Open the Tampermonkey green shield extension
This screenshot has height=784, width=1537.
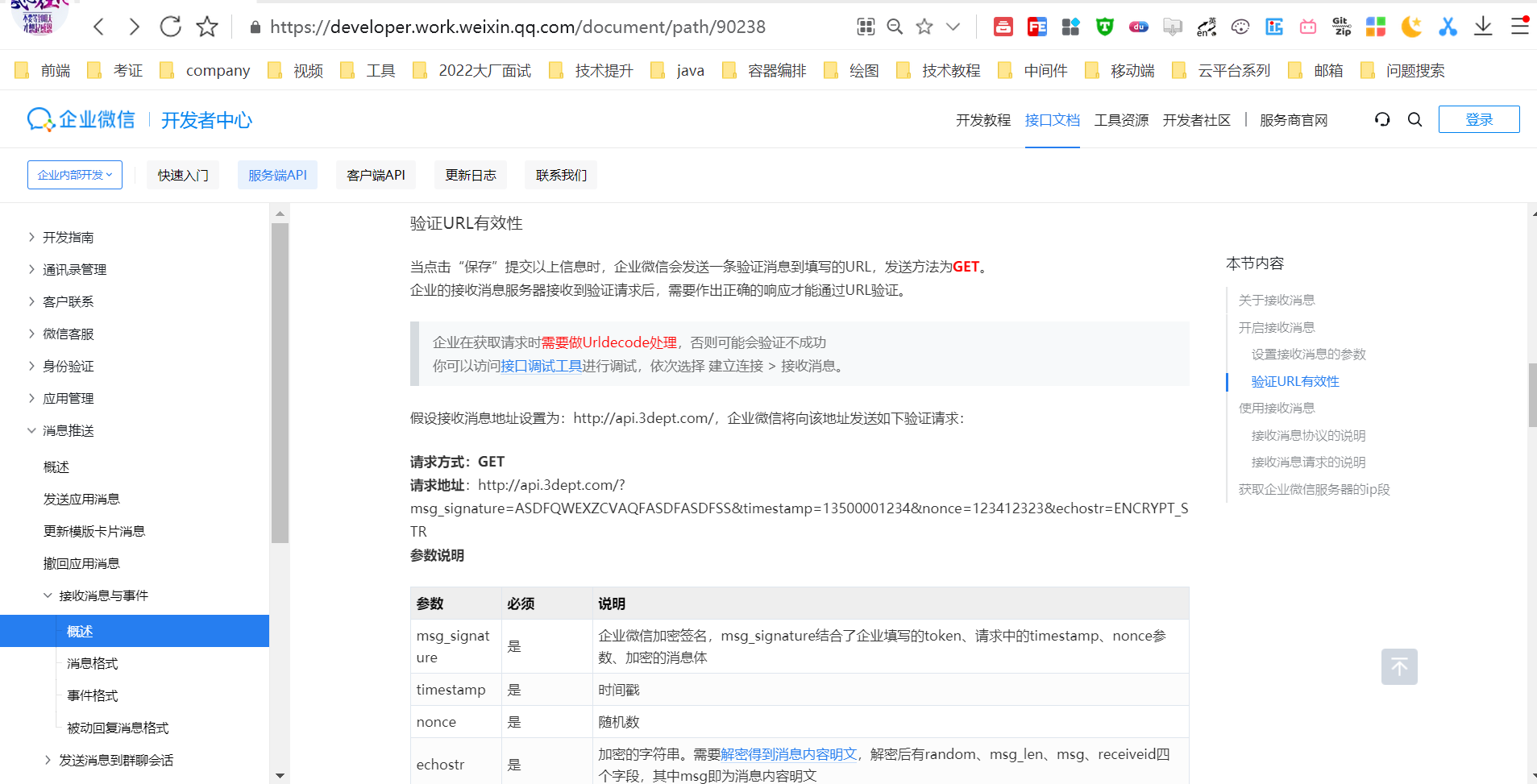pos(1103,26)
